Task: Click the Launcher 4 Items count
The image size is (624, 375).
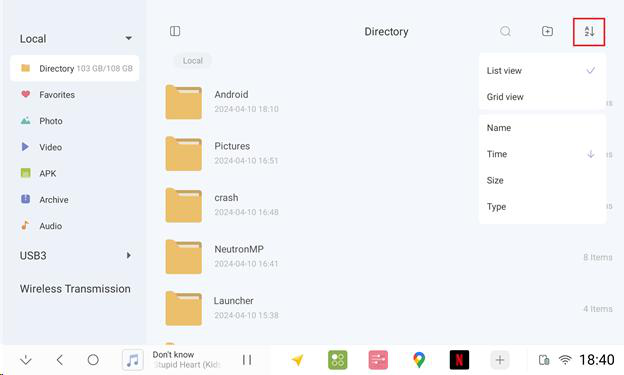Action: tap(598, 309)
